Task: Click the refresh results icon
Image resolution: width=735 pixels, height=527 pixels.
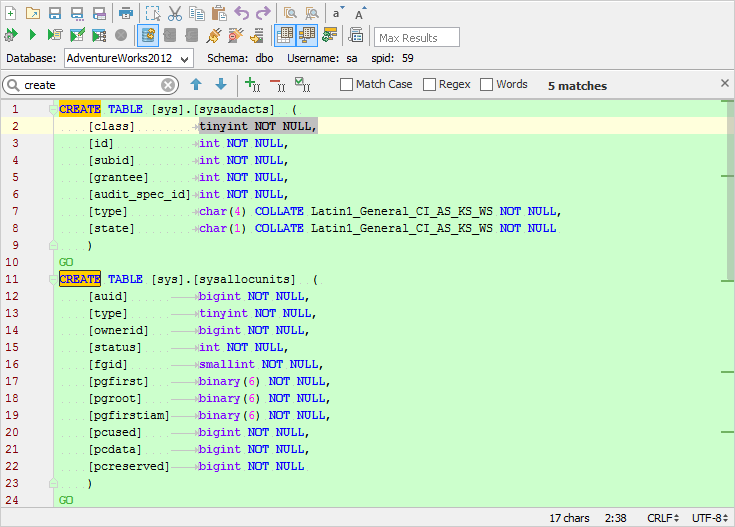Action: click(330, 35)
